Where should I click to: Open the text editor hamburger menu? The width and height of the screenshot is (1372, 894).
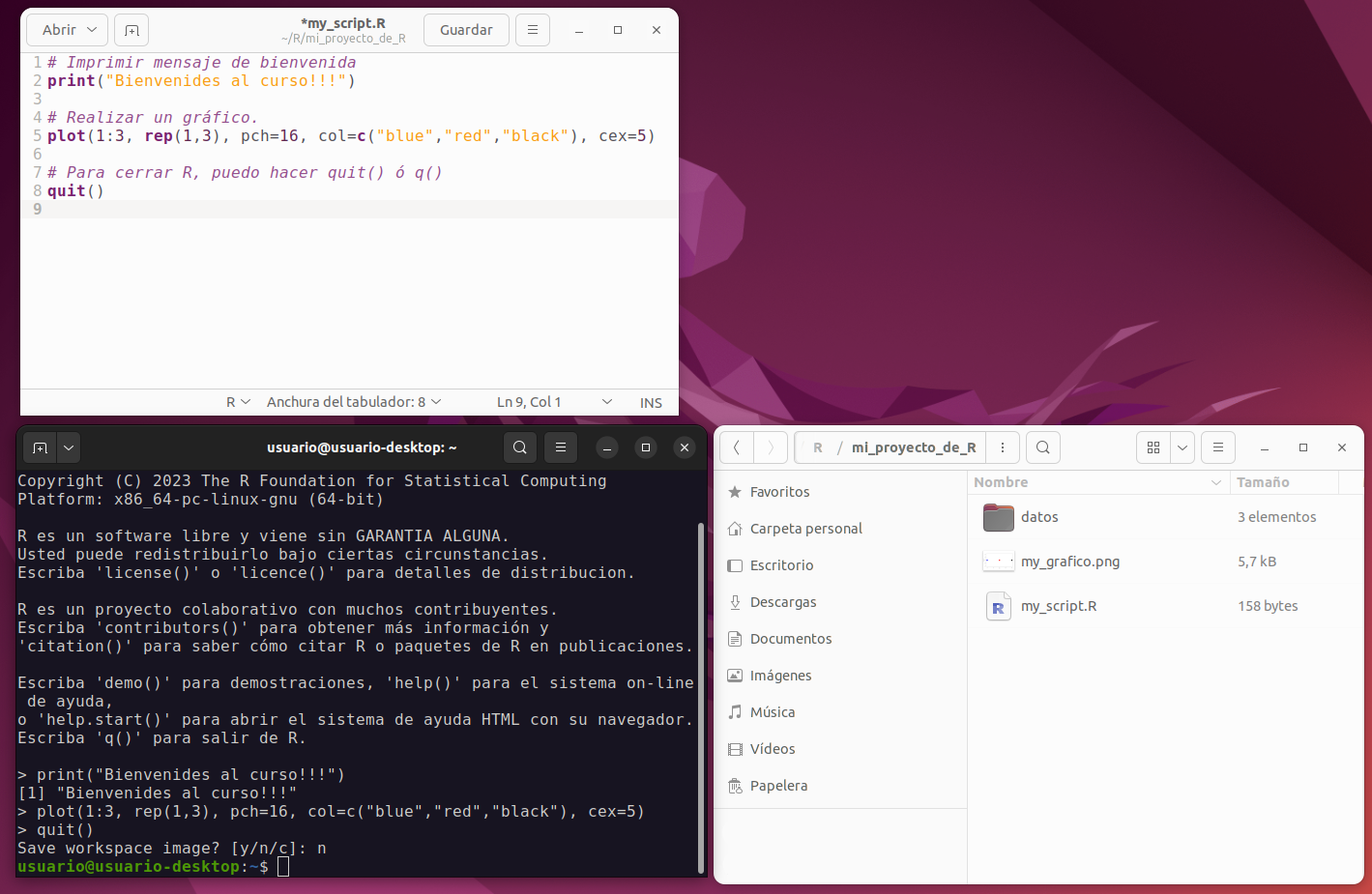point(532,30)
